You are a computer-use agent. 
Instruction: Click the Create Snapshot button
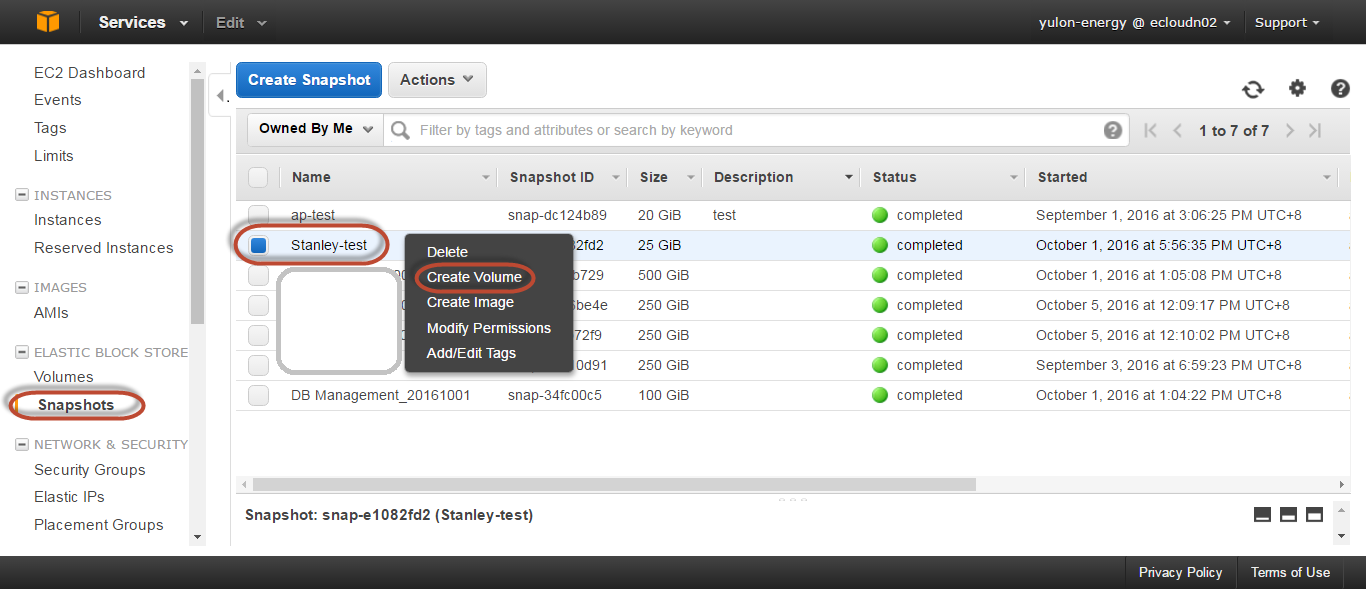(x=309, y=80)
